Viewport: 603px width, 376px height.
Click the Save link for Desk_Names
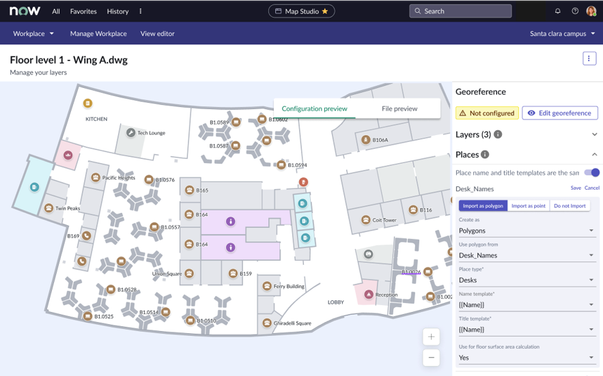pyautogui.click(x=576, y=188)
